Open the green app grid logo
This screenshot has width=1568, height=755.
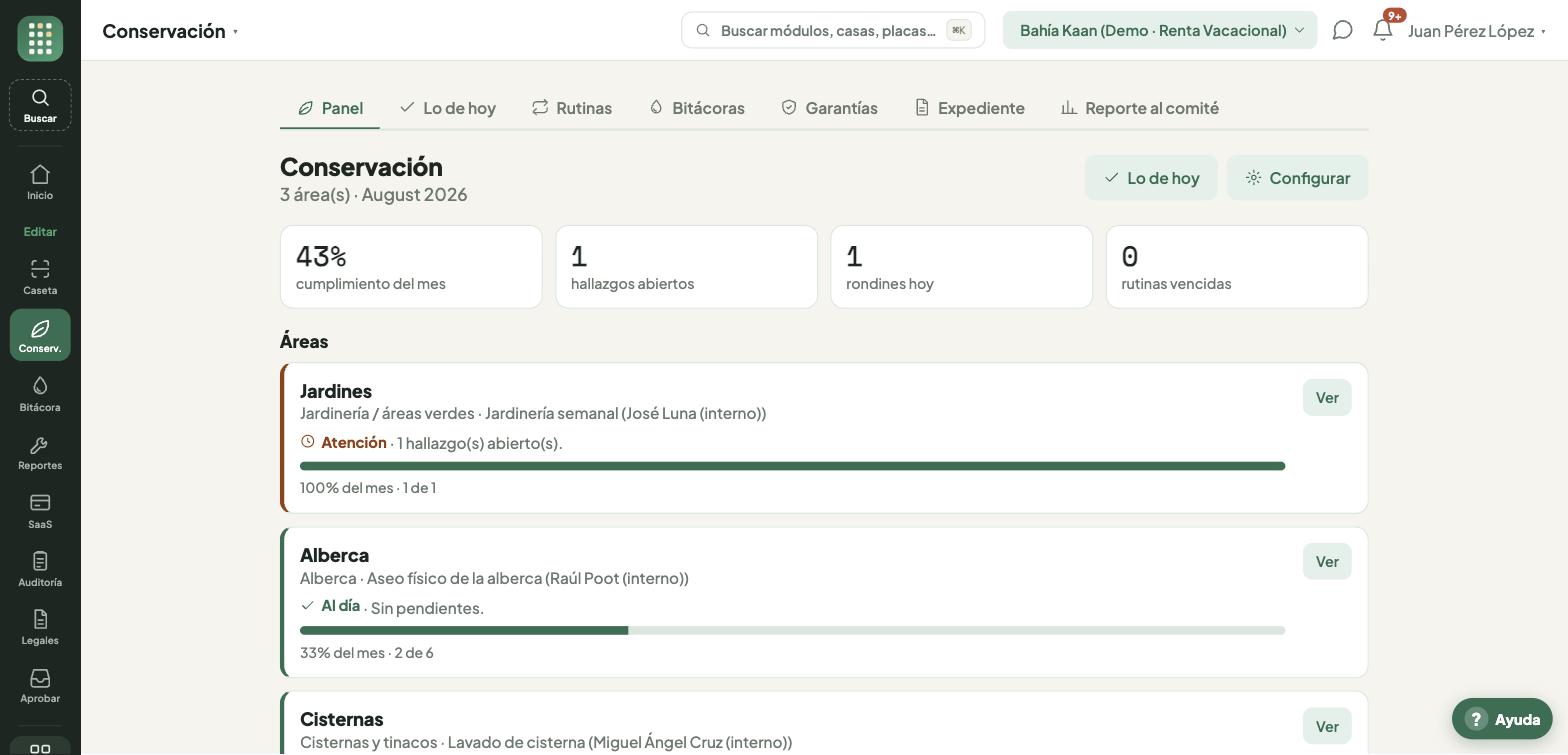pos(40,39)
